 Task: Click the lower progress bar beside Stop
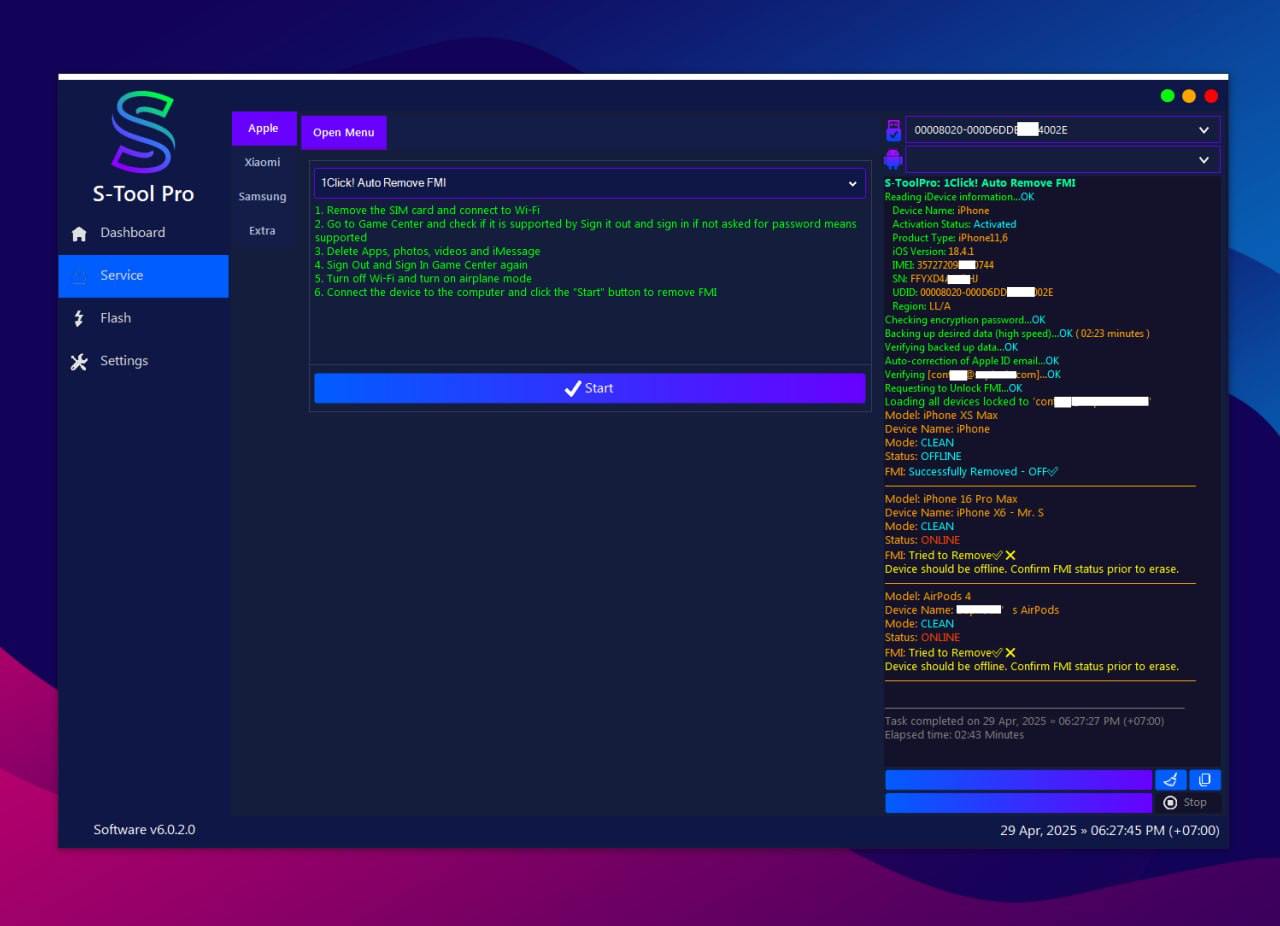[1018, 803]
